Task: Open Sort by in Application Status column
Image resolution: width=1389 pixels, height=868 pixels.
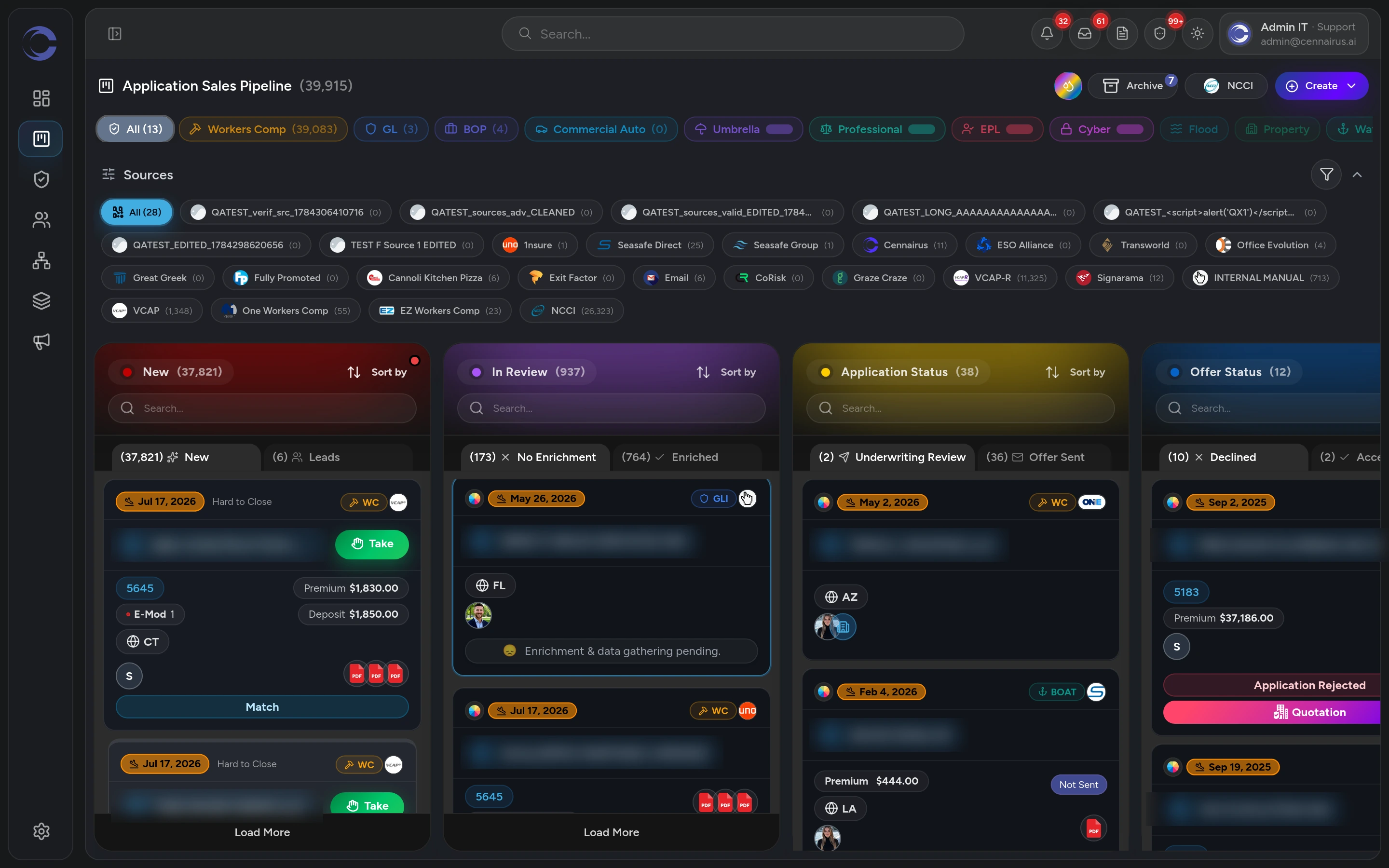Action: click(1075, 372)
